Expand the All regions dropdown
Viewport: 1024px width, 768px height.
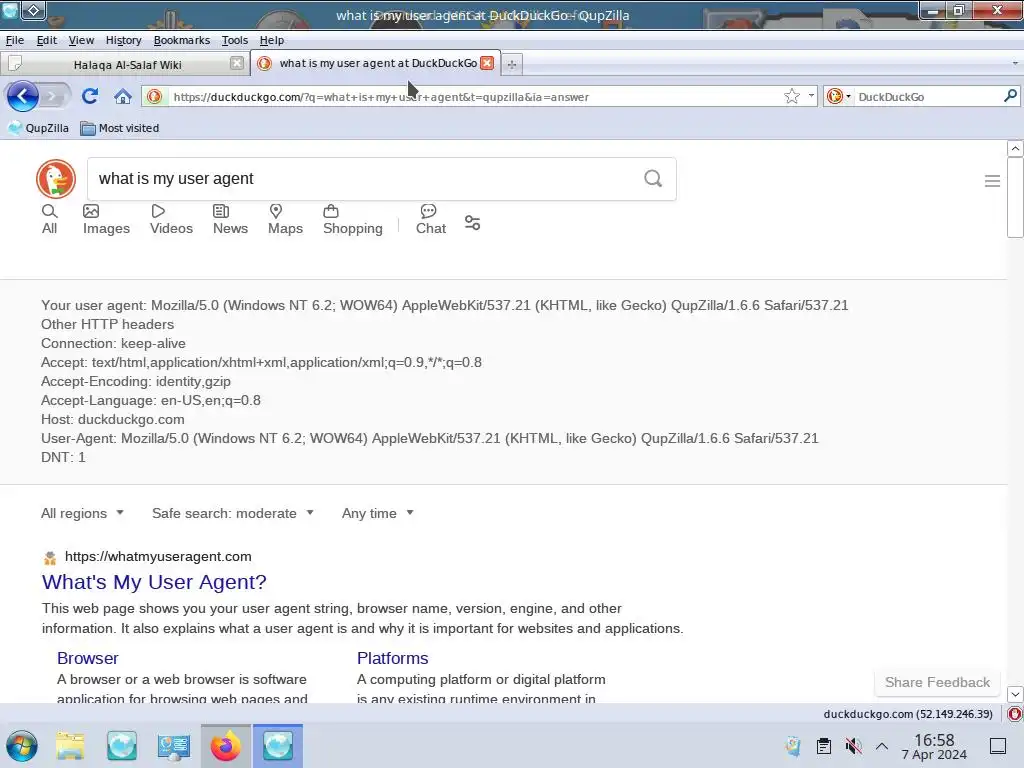[82, 513]
